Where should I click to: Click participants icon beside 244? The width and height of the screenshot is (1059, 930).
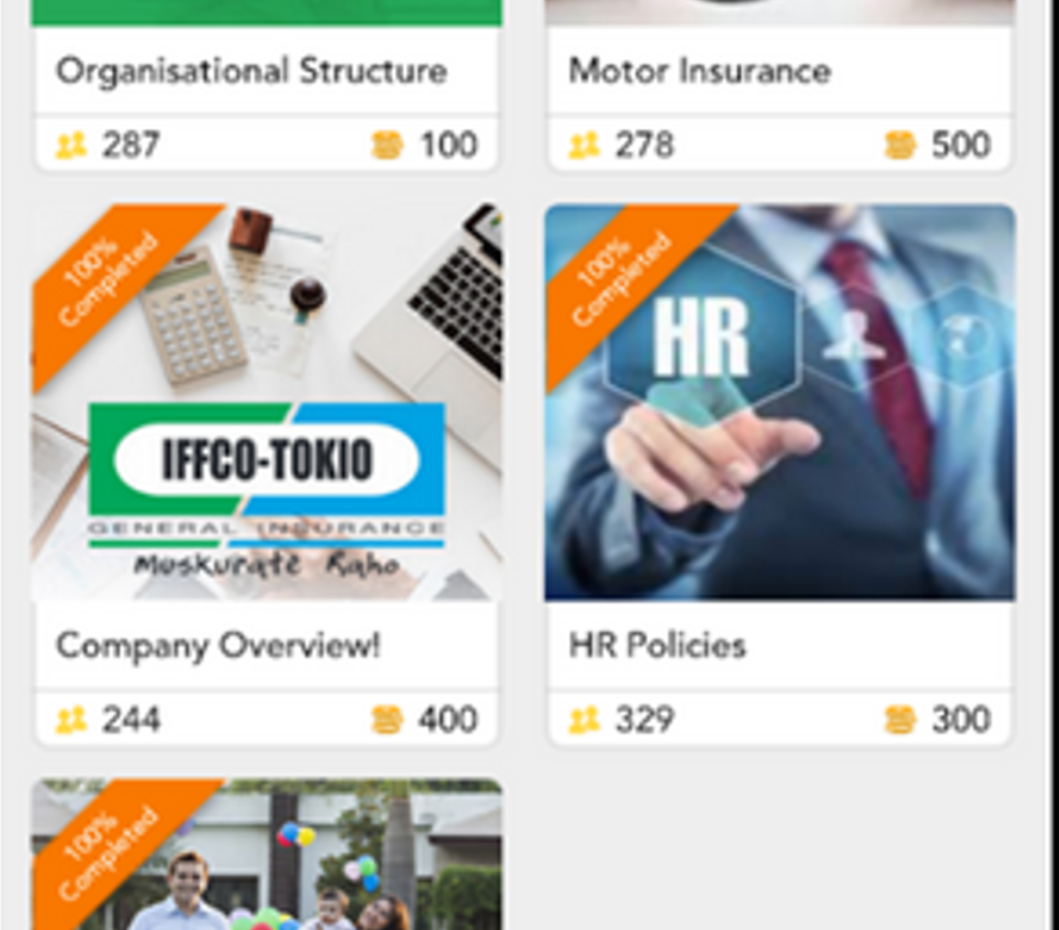[x=71, y=720]
